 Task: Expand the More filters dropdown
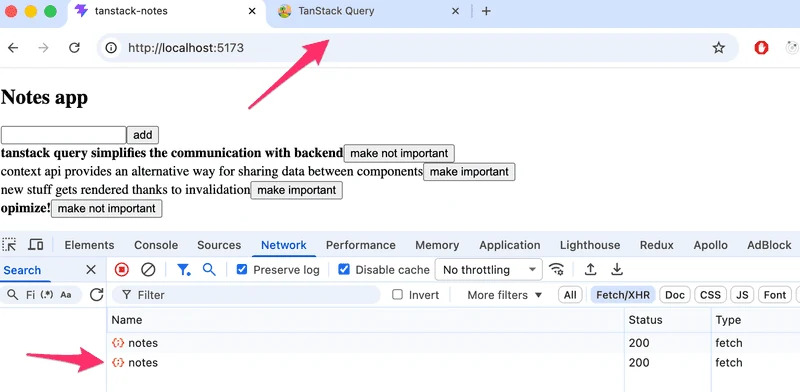(504, 295)
